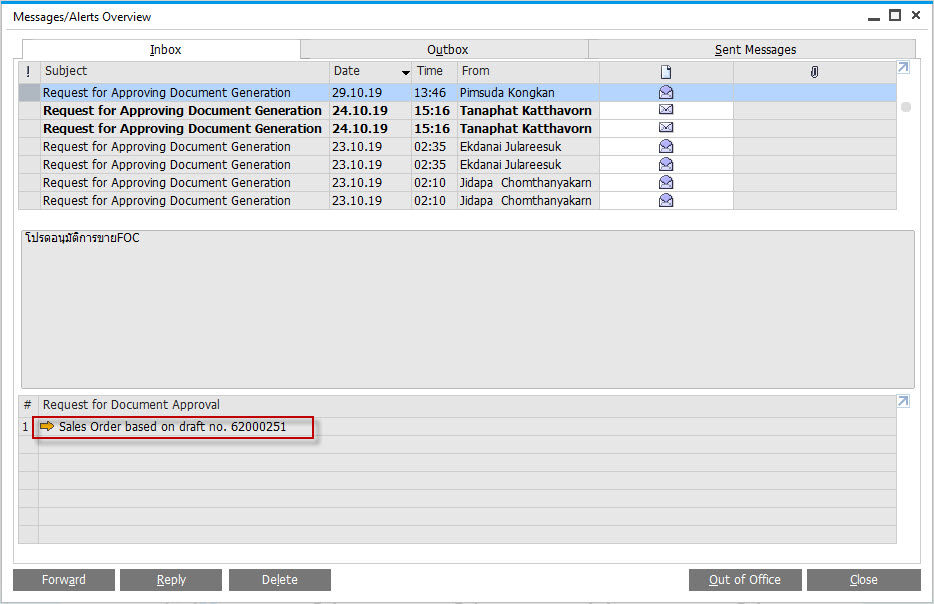Open the Out of Office settings
Screen dimensions: 934x604
745,580
